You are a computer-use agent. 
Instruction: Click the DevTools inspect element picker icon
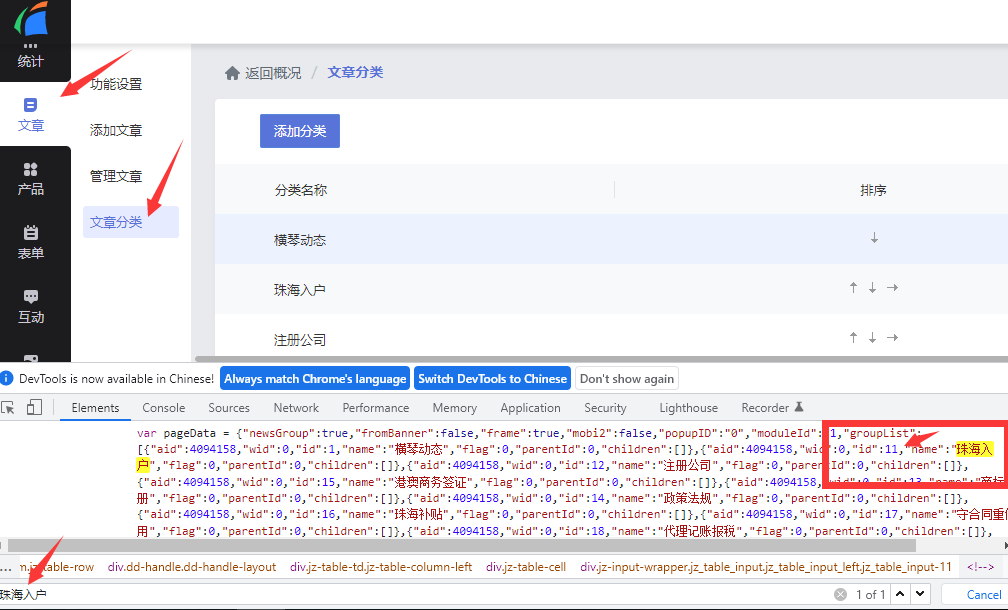pyautogui.click(x=9, y=407)
